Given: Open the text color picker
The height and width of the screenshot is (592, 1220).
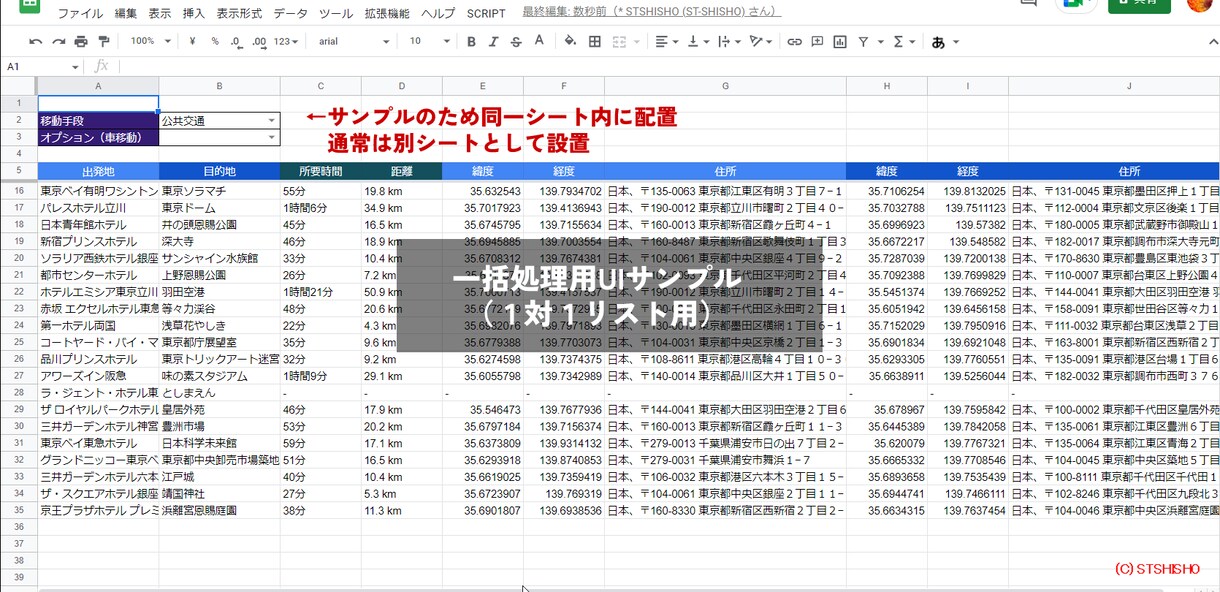Looking at the screenshot, I should pos(539,41).
